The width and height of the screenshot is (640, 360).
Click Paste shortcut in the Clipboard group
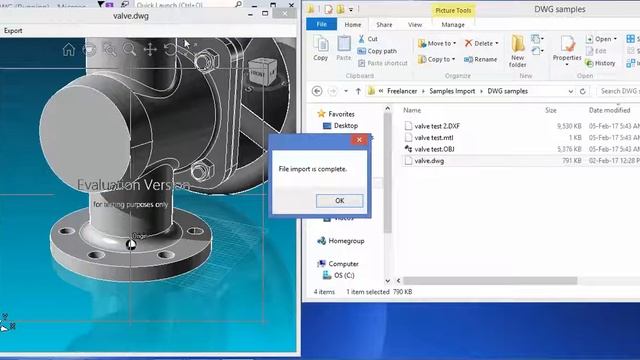(382, 63)
